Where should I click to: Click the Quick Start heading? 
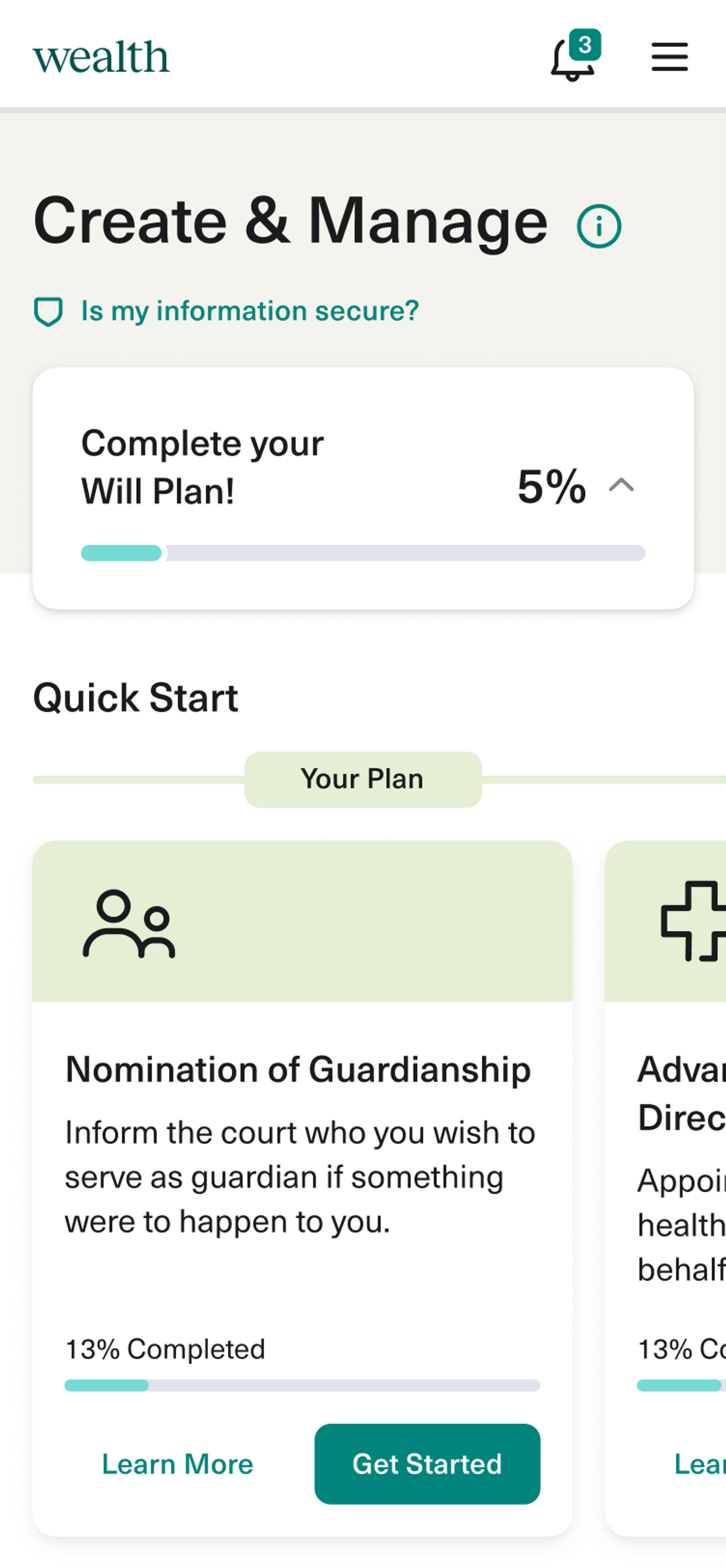click(x=135, y=698)
